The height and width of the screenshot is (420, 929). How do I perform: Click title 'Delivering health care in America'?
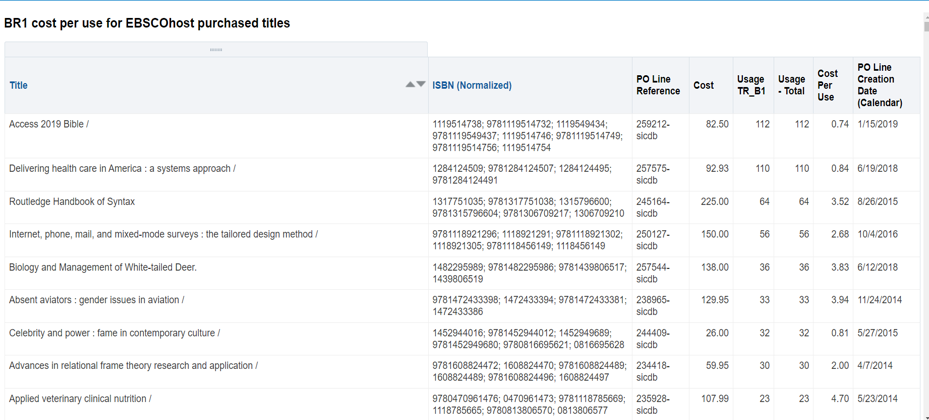click(x=122, y=169)
